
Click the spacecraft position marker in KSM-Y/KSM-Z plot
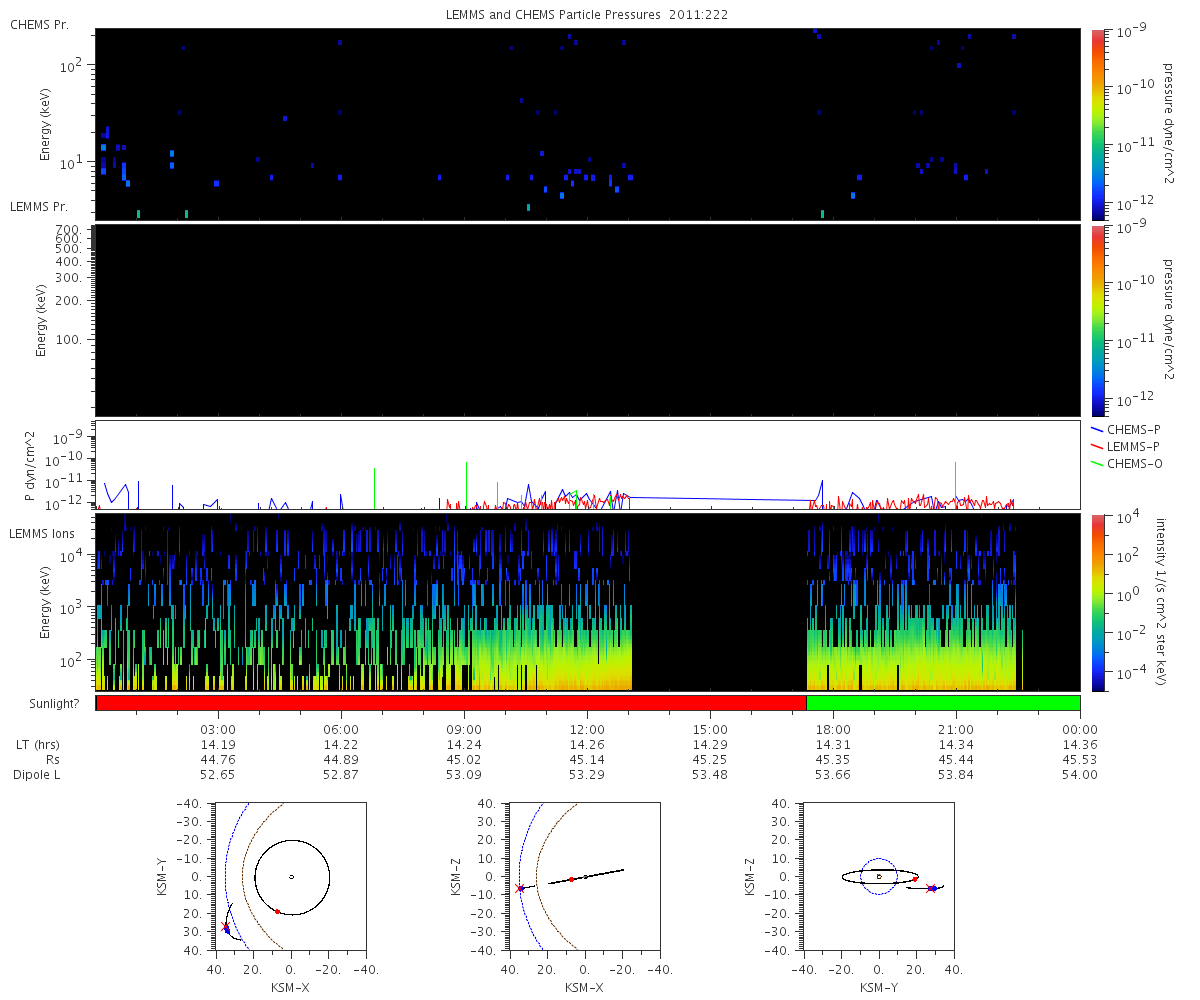(932, 888)
